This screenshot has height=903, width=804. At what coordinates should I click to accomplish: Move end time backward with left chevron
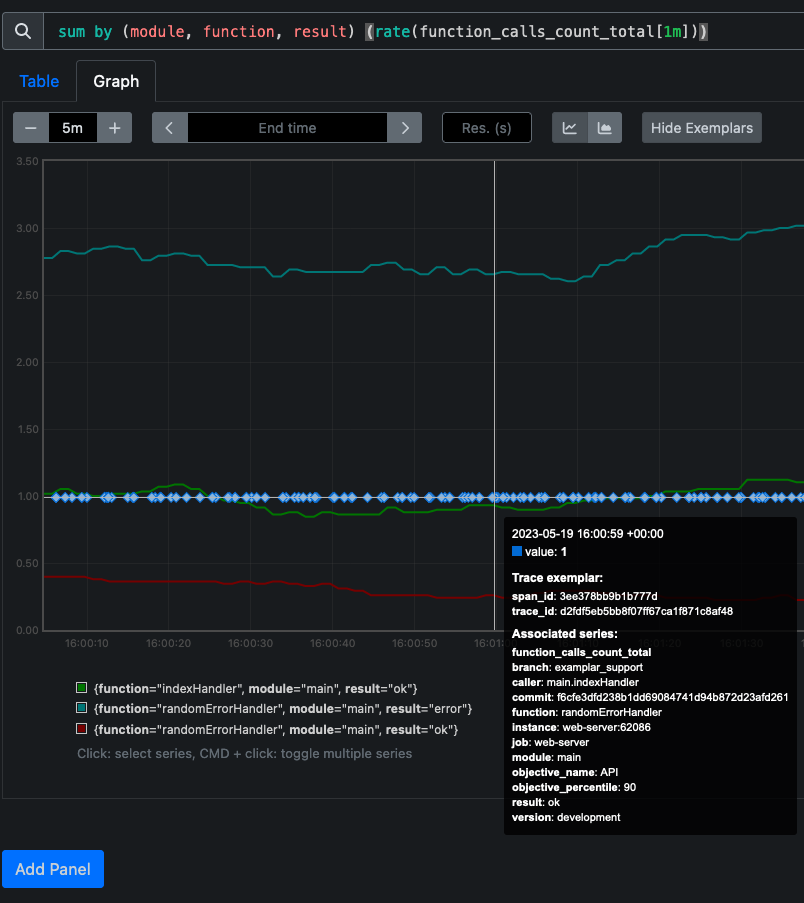click(x=169, y=128)
